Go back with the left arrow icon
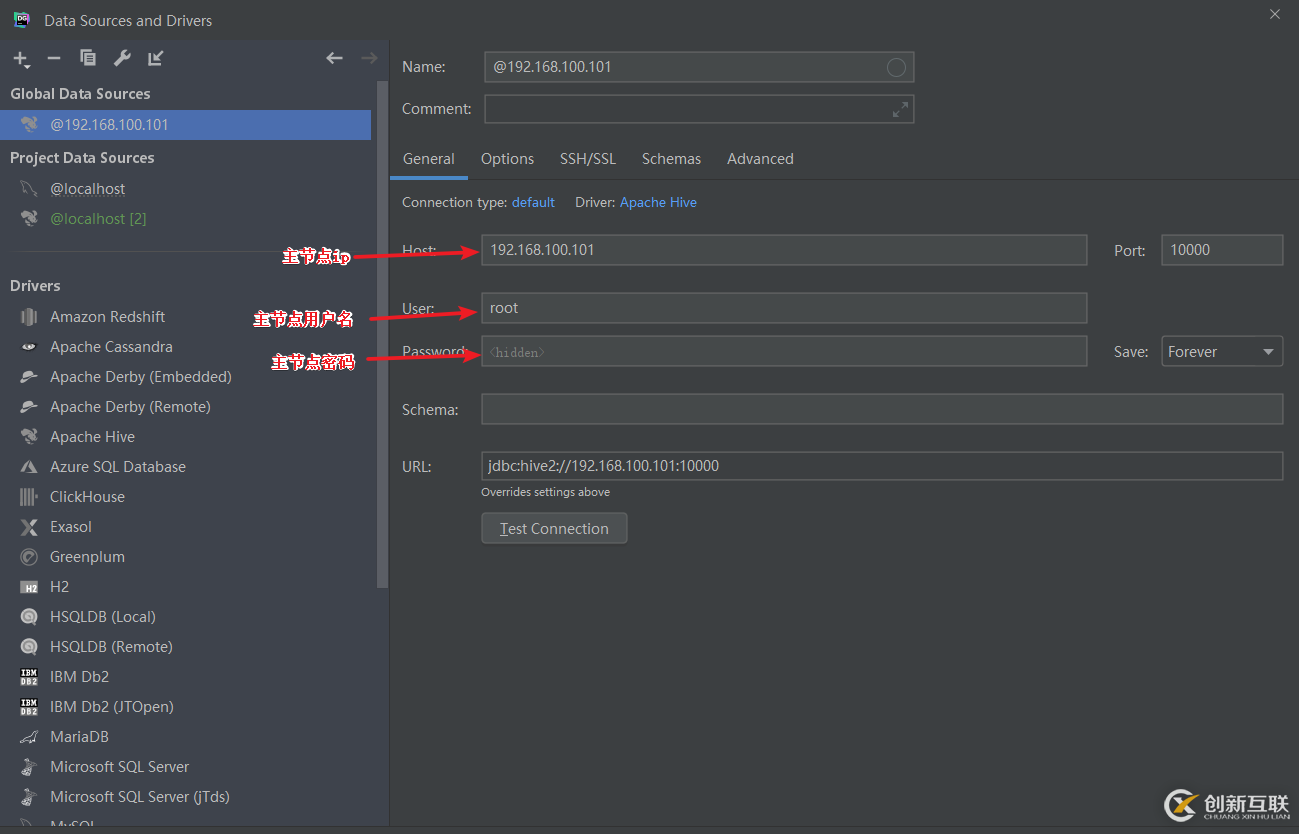1299x834 pixels. (x=335, y=58)
